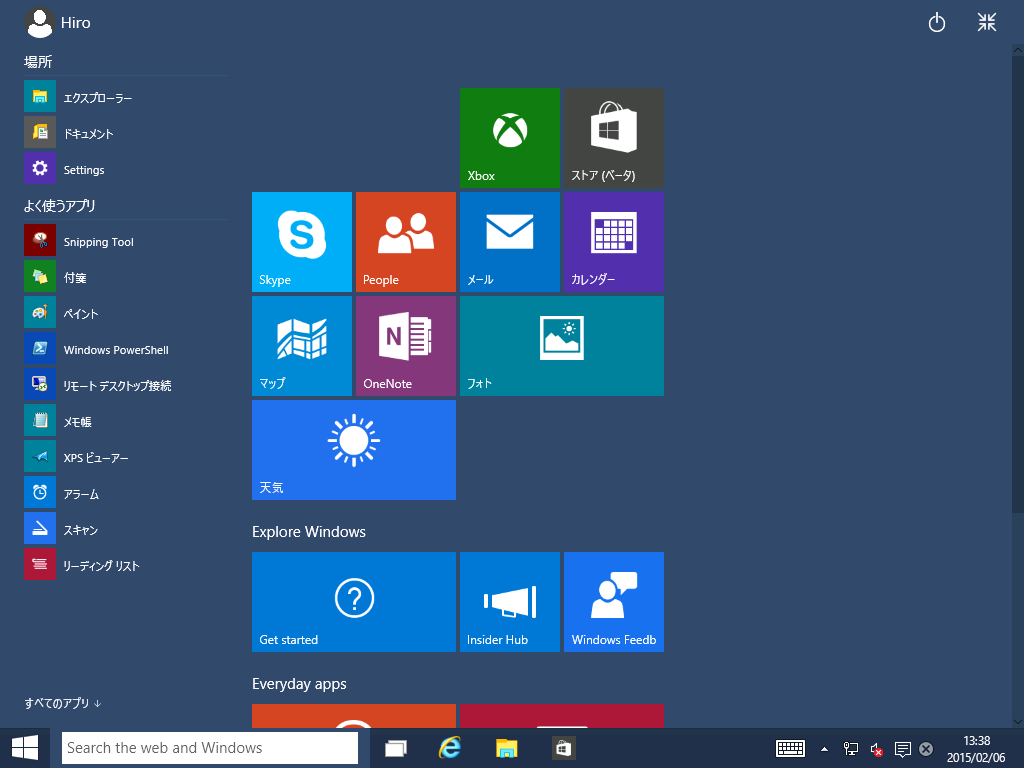Click the Start menu vertical scrollbar thumb
Image resolution: width=1024 pixels, height=768 pixels.
(1017, 284)
